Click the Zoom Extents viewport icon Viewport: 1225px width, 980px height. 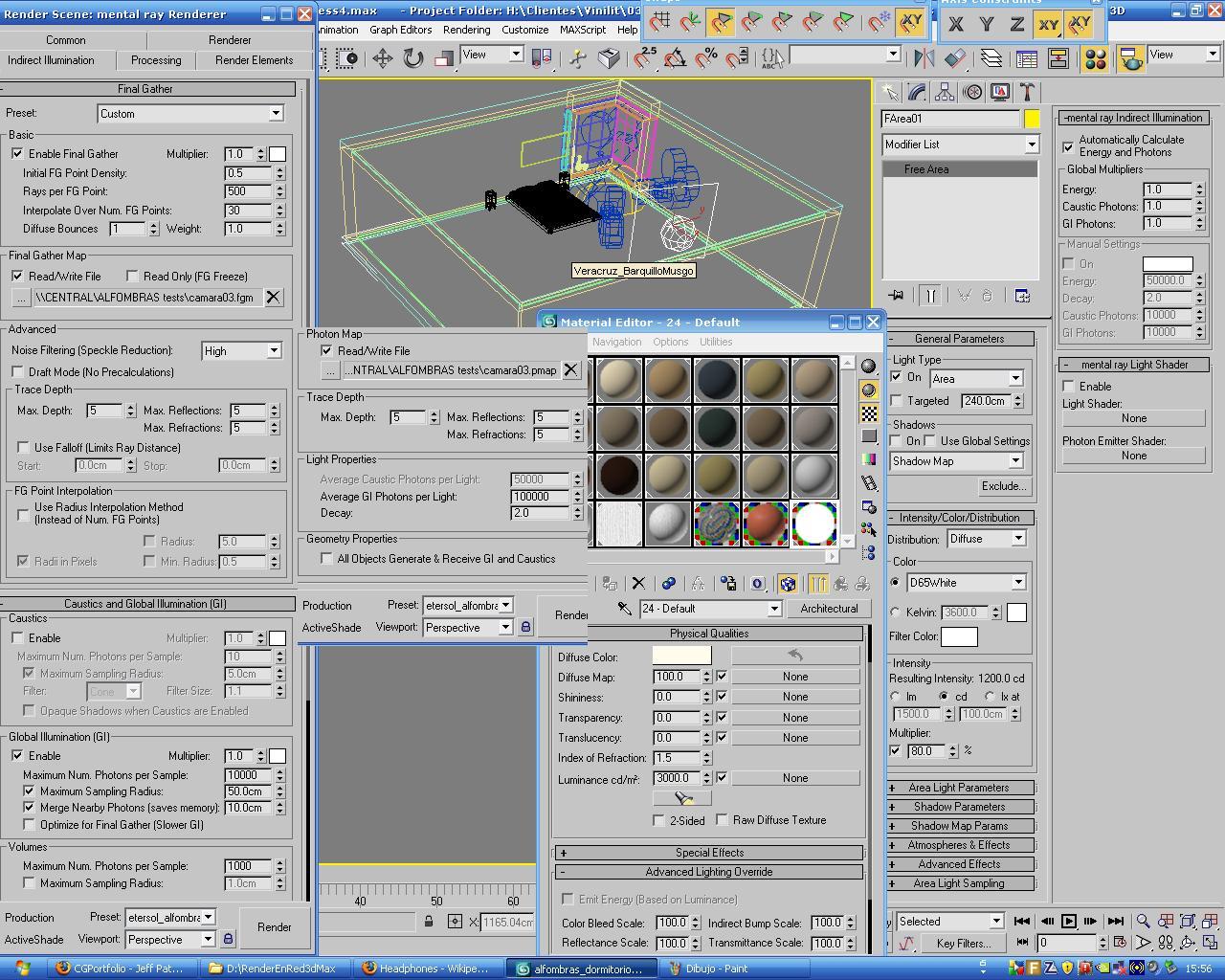(x=1187, y=921)
